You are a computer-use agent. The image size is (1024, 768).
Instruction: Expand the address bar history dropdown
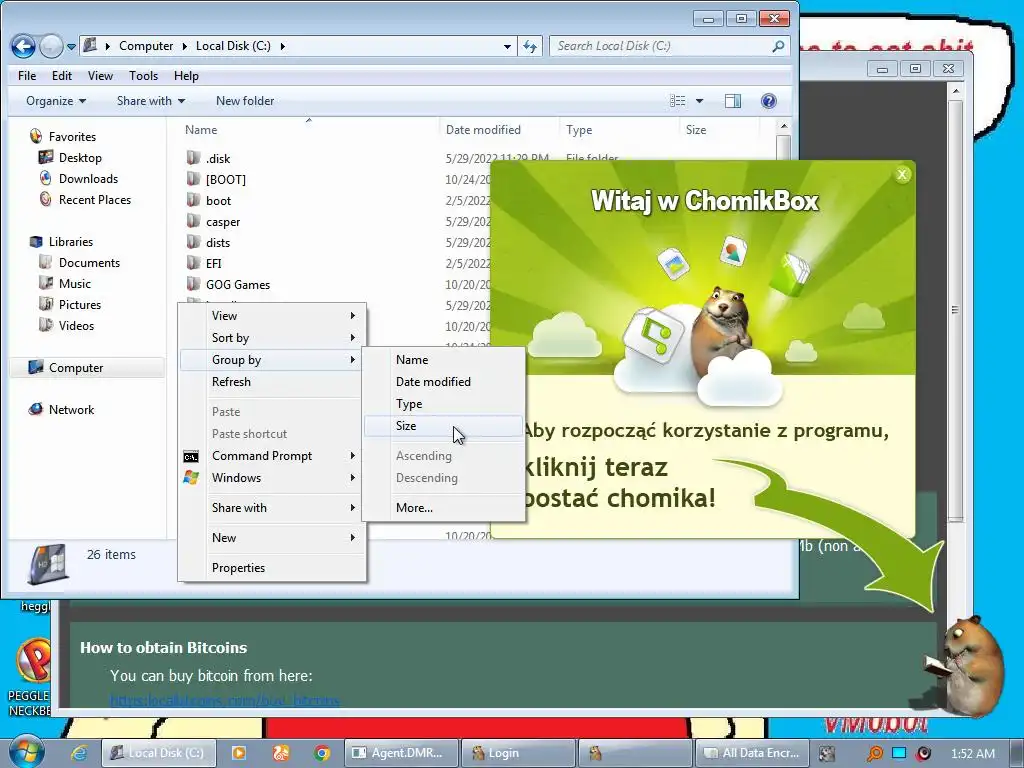point(507,46)
